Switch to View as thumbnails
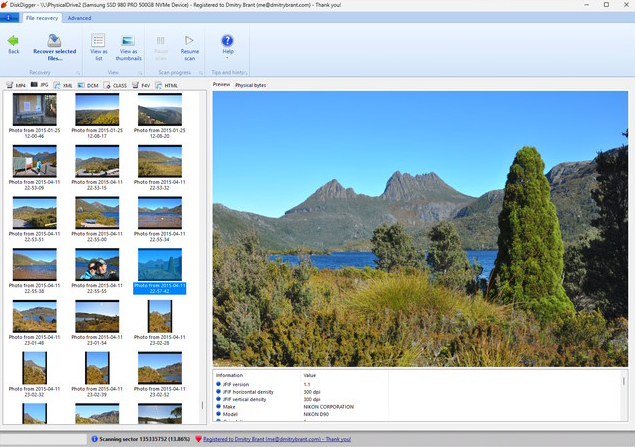Screen dimensions: 635x447 click(x=128, y=40)
